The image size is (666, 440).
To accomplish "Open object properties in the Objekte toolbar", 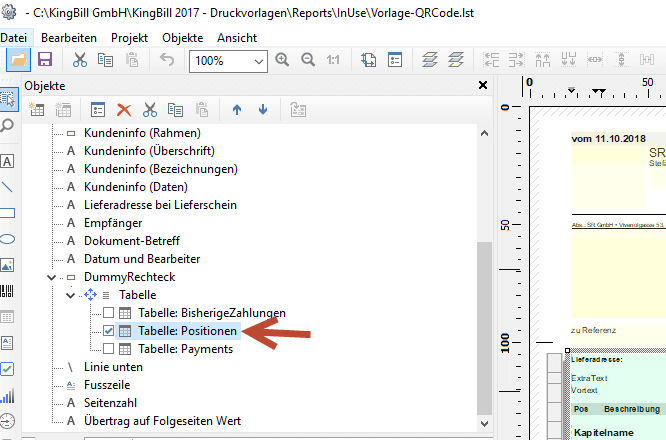I will [x=98, y=110].
